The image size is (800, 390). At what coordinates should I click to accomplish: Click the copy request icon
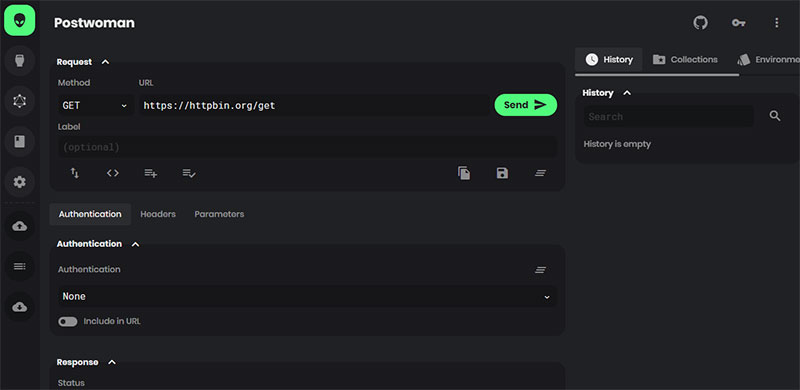coord(464,173)
